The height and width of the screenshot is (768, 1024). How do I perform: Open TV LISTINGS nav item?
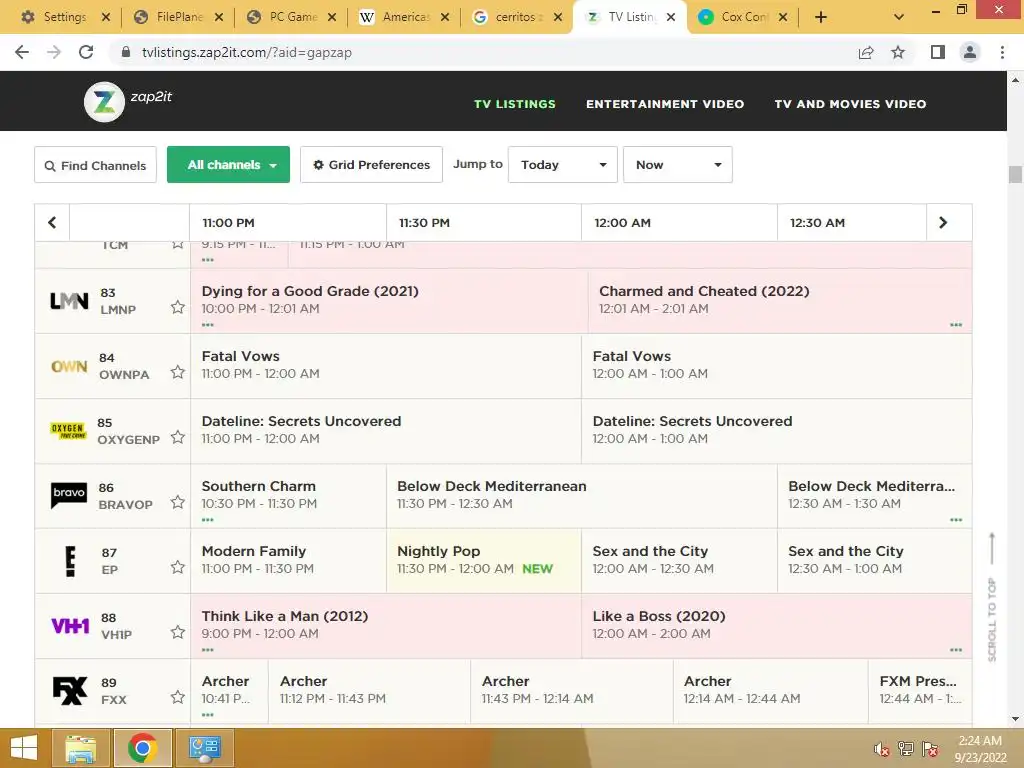515,104
